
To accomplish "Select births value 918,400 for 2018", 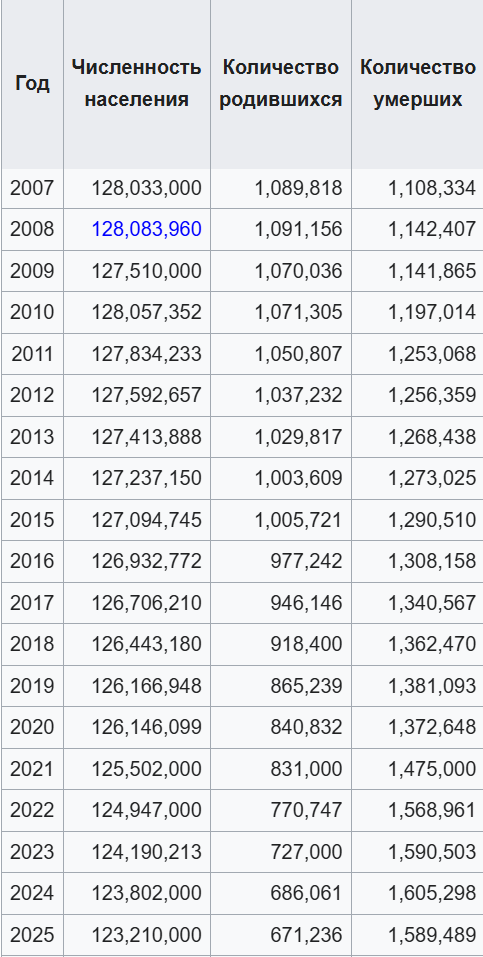I will tap(307, 645).
